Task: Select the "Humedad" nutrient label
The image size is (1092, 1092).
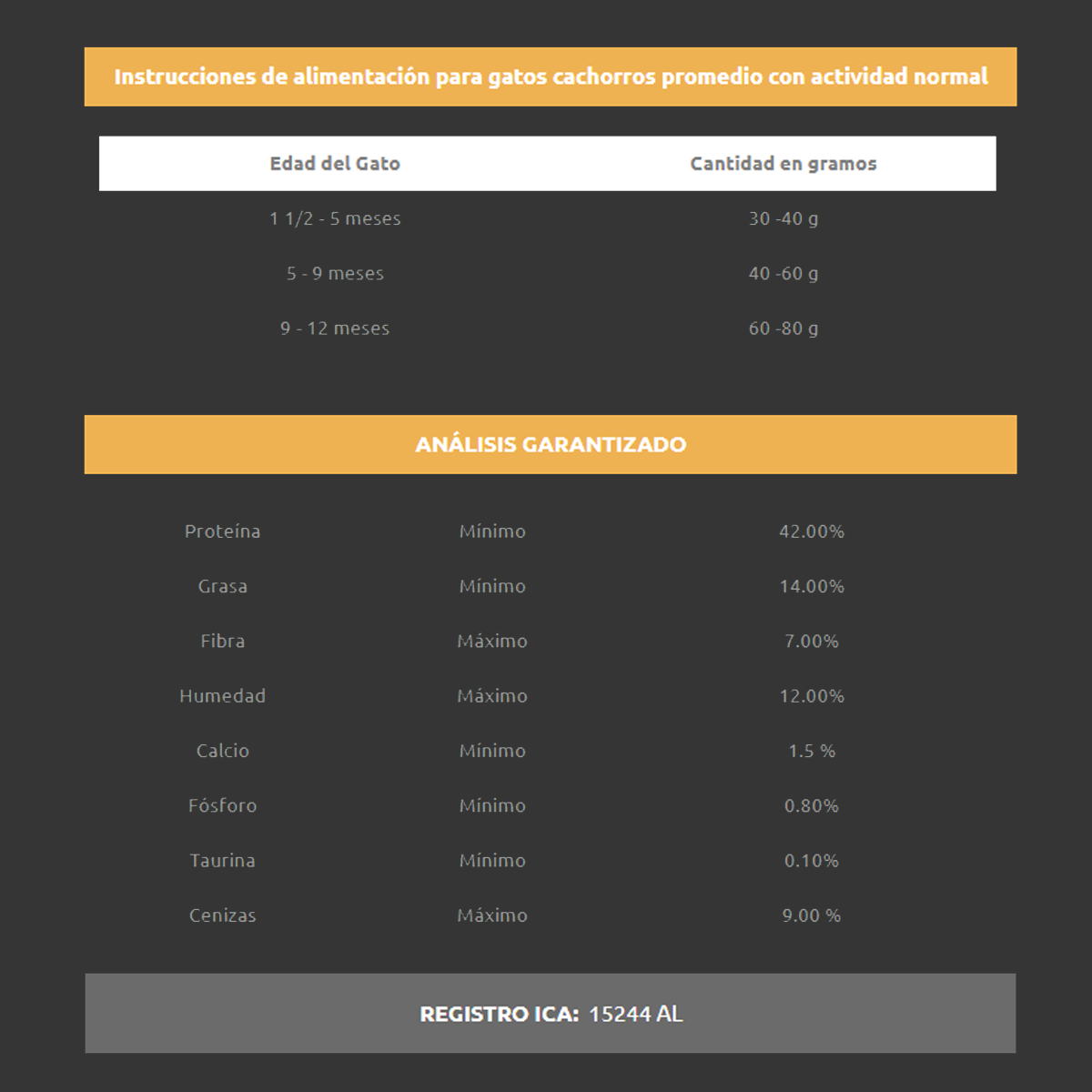Action: pos(222,696)
